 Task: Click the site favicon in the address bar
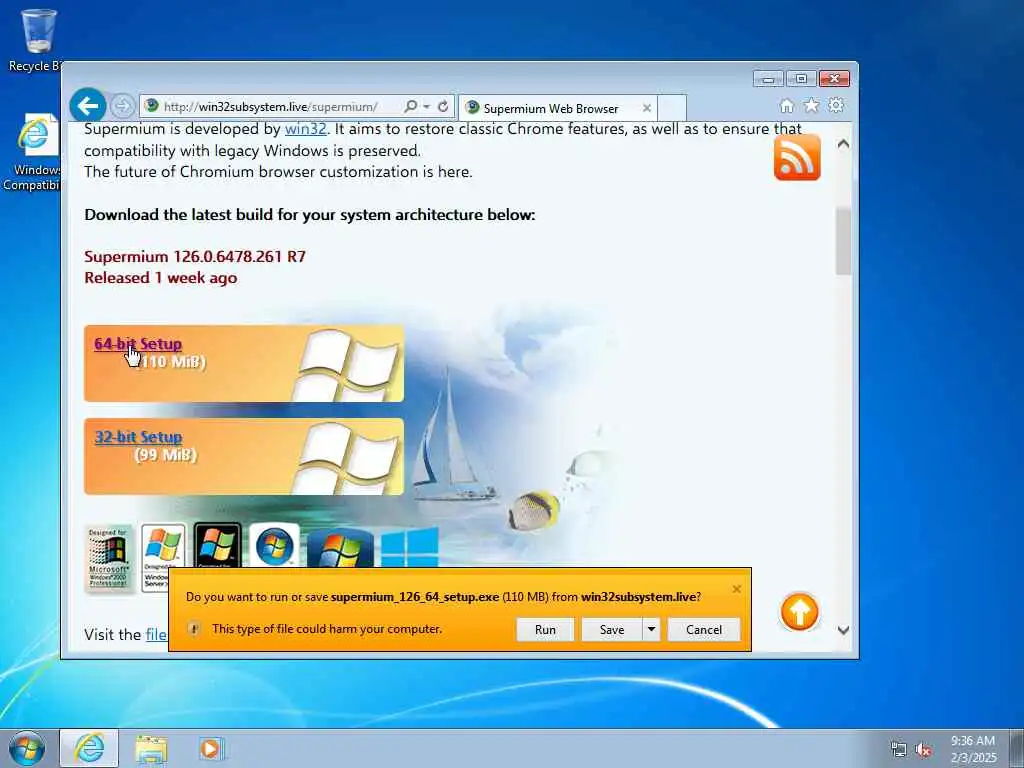[152, 106]
